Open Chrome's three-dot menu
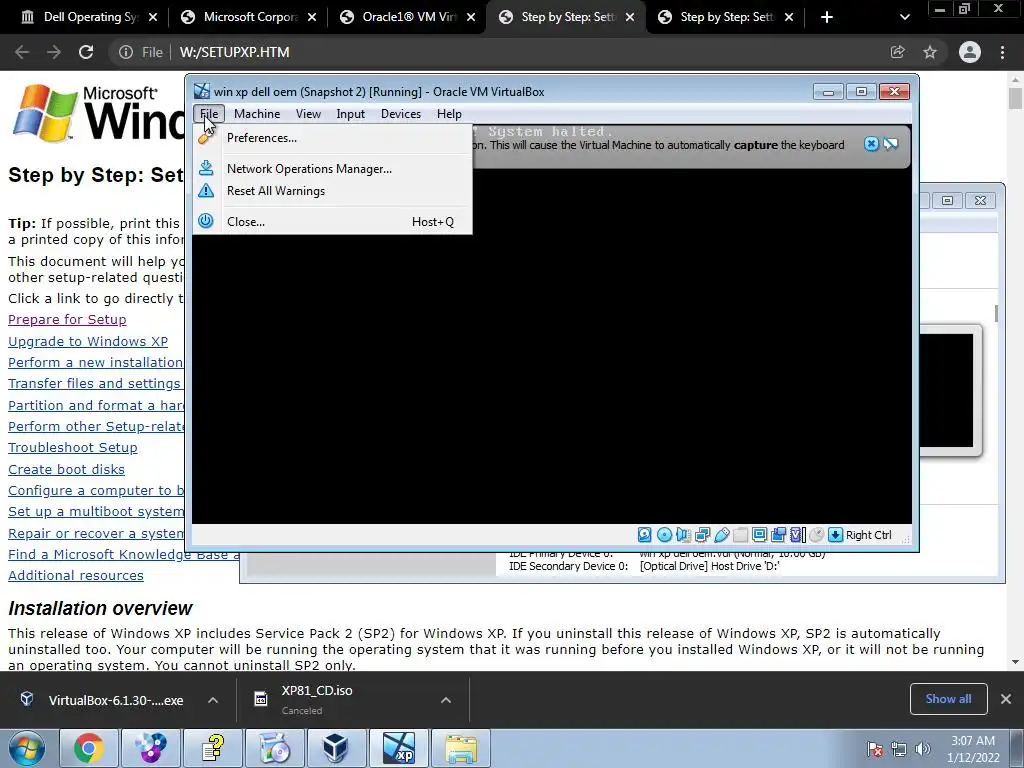The image size is (1024, 768). (1002, 52)
